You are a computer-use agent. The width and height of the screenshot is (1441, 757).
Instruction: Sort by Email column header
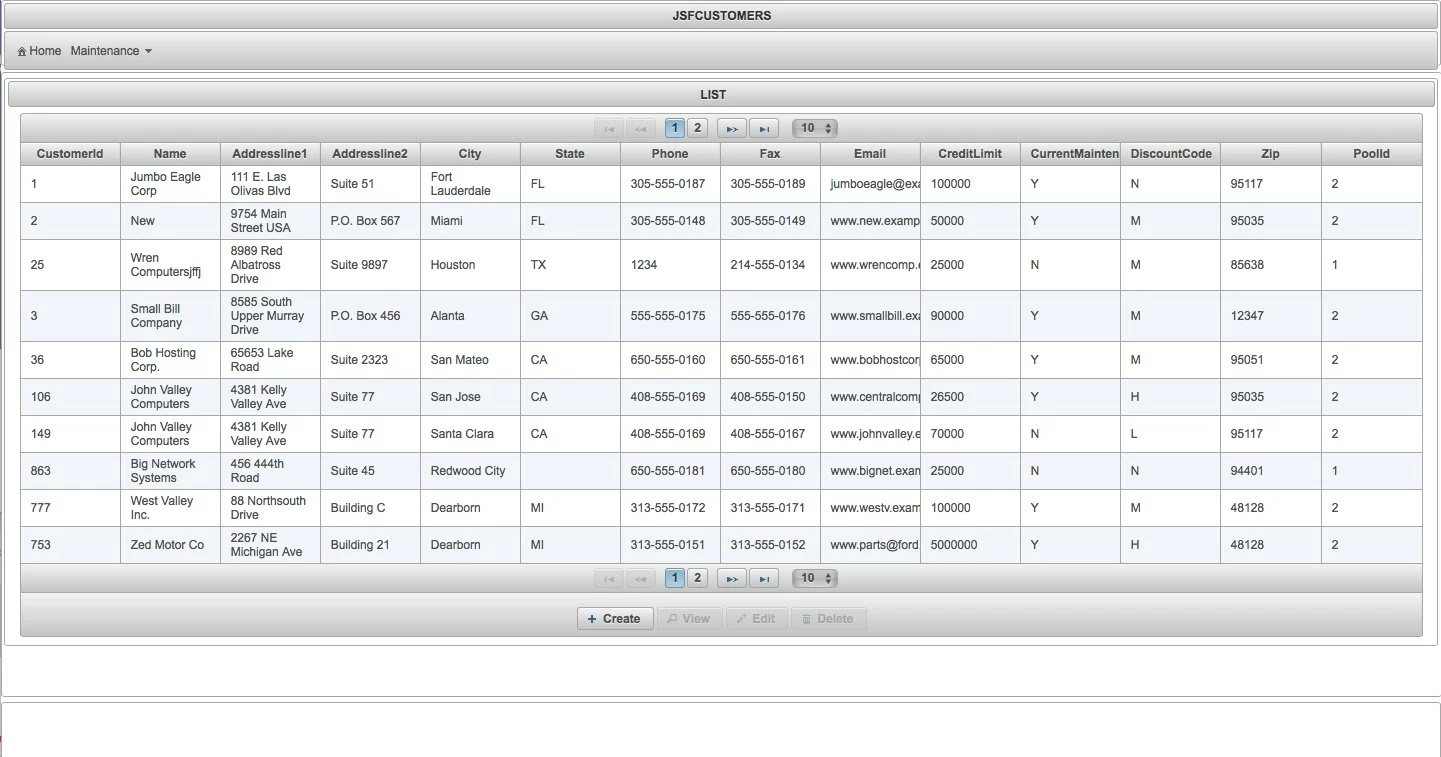(x=870, y=154)
